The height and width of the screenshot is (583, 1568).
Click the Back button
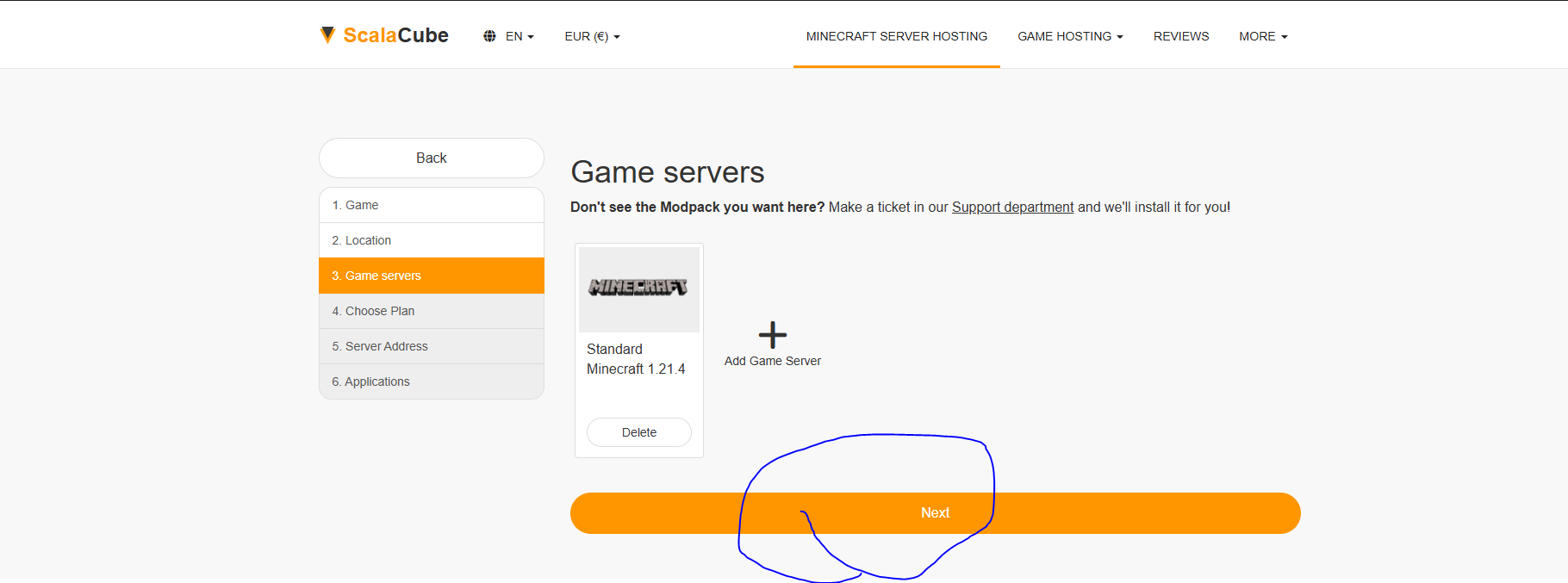432,158
